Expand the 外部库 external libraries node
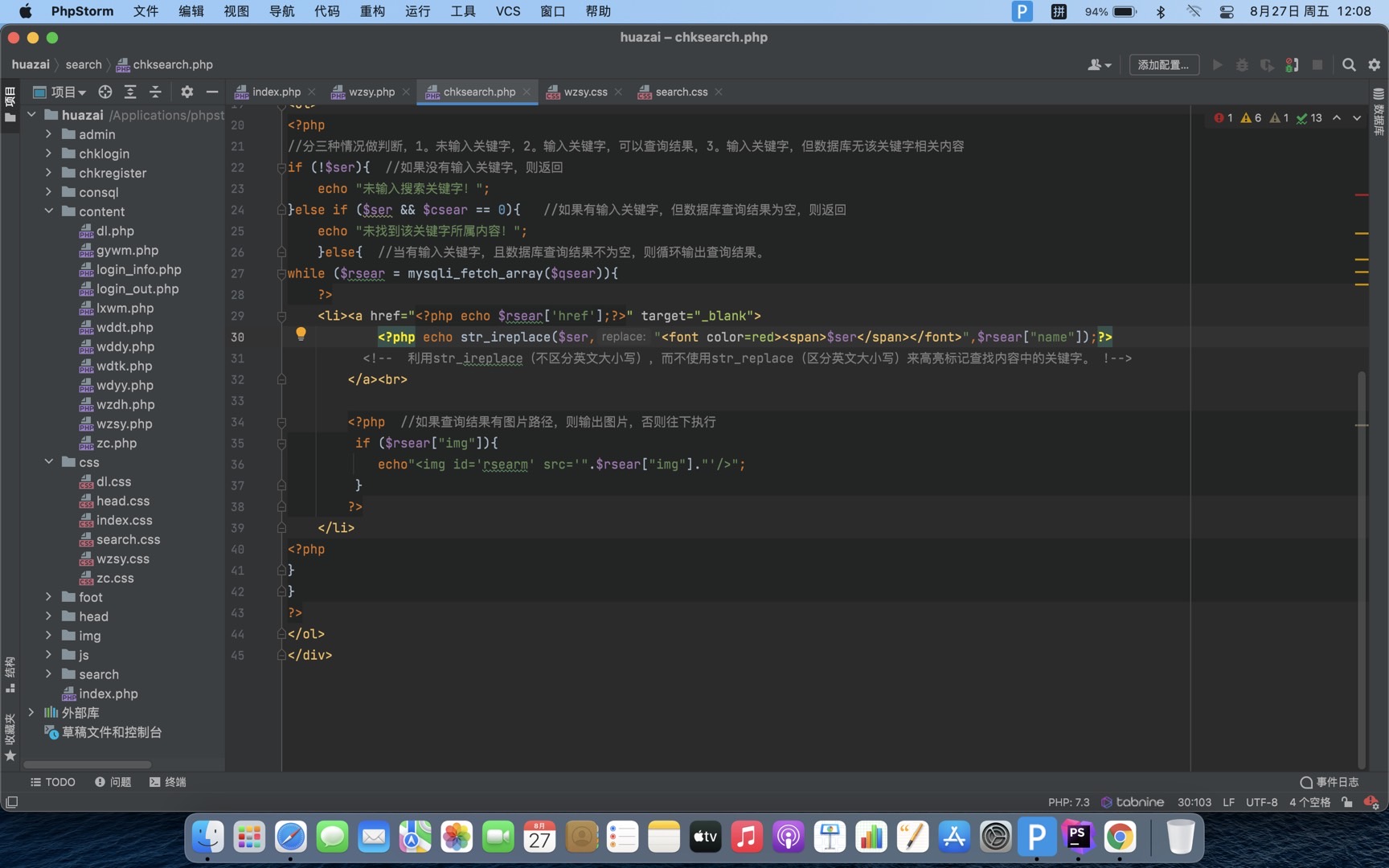This screenshot has width=1389, height=868. (31, 712)
